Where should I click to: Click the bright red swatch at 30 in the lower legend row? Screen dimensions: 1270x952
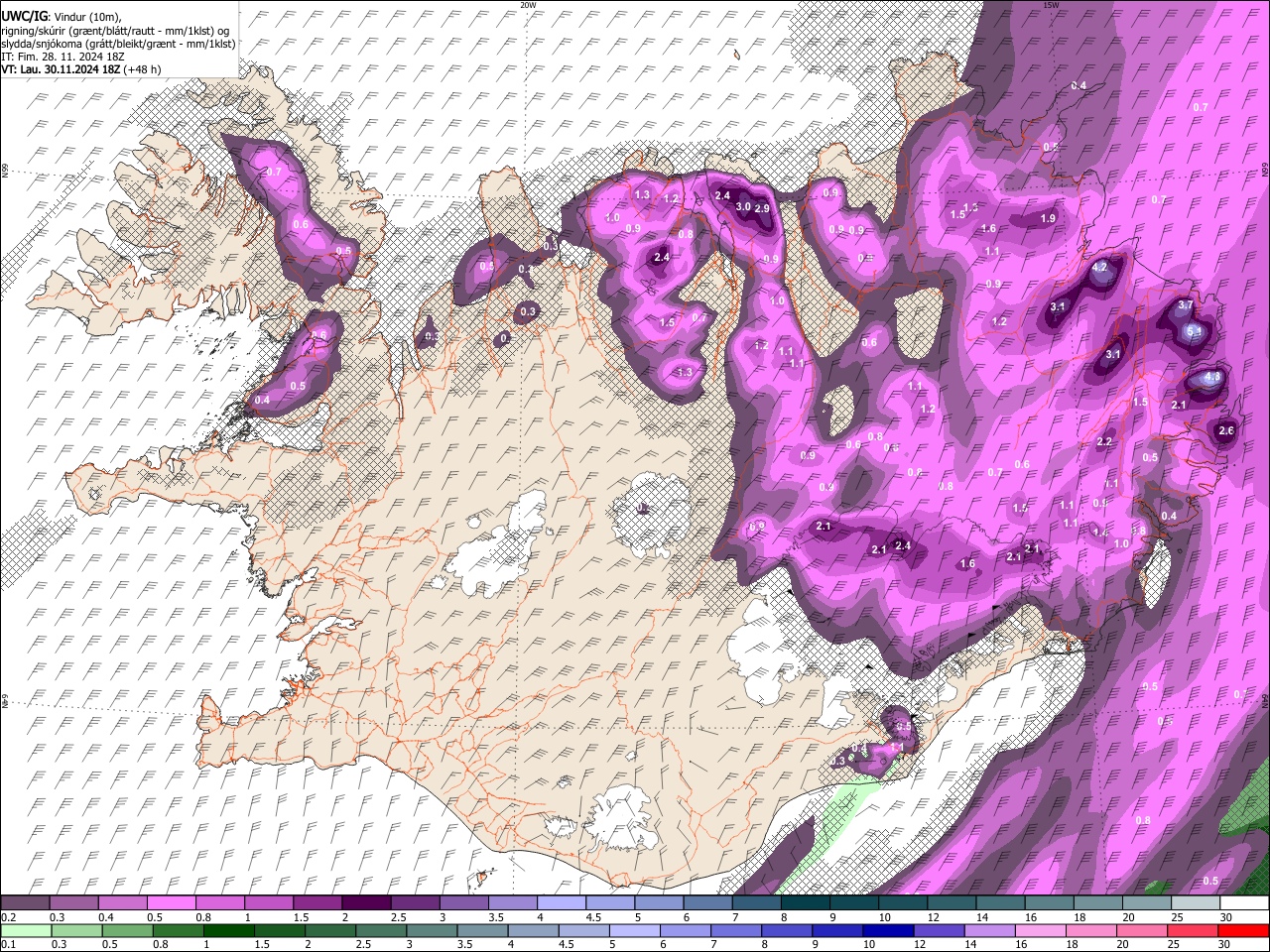point(1243,931)
